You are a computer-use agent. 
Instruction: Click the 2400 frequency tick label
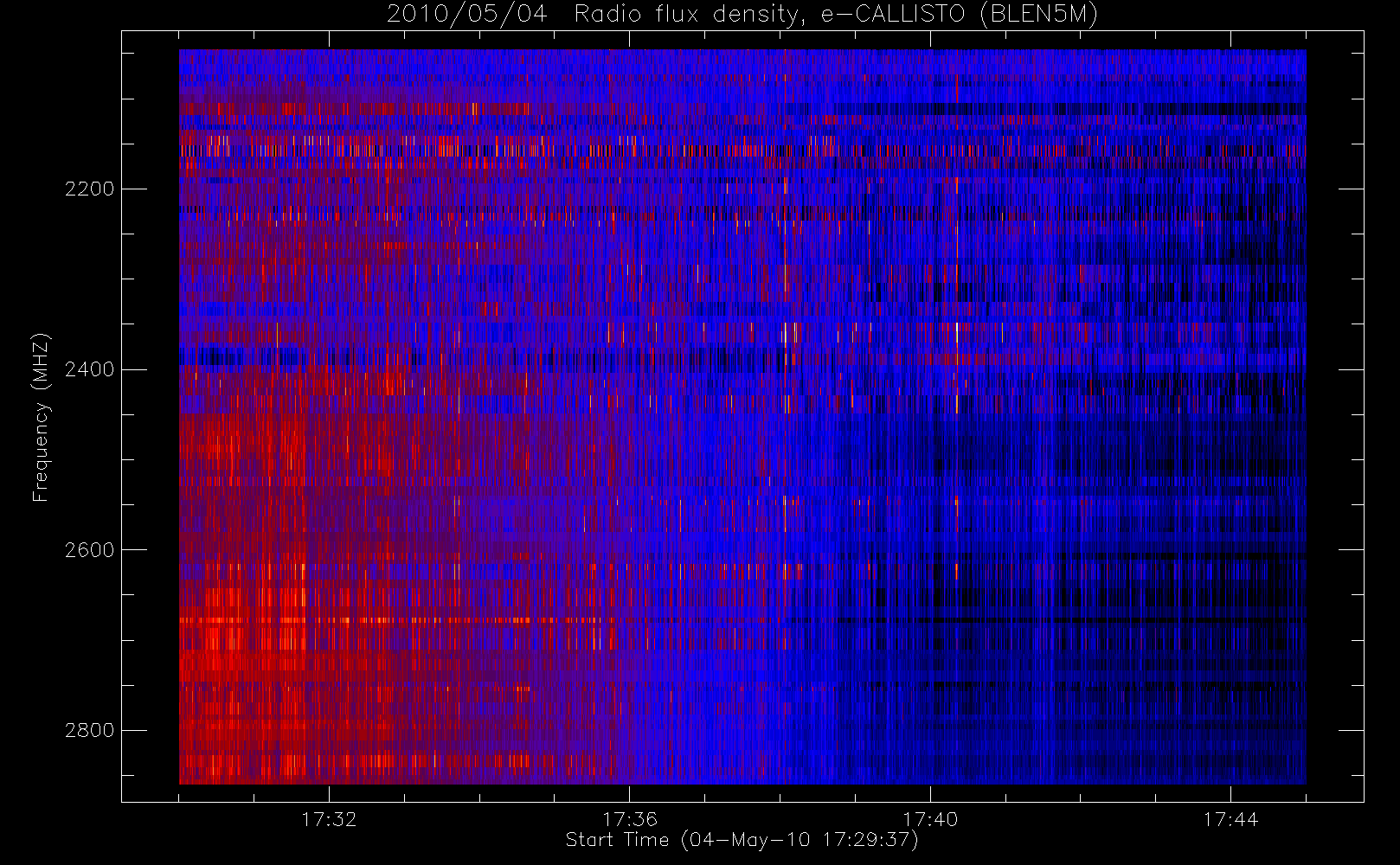tap(89, 369)
